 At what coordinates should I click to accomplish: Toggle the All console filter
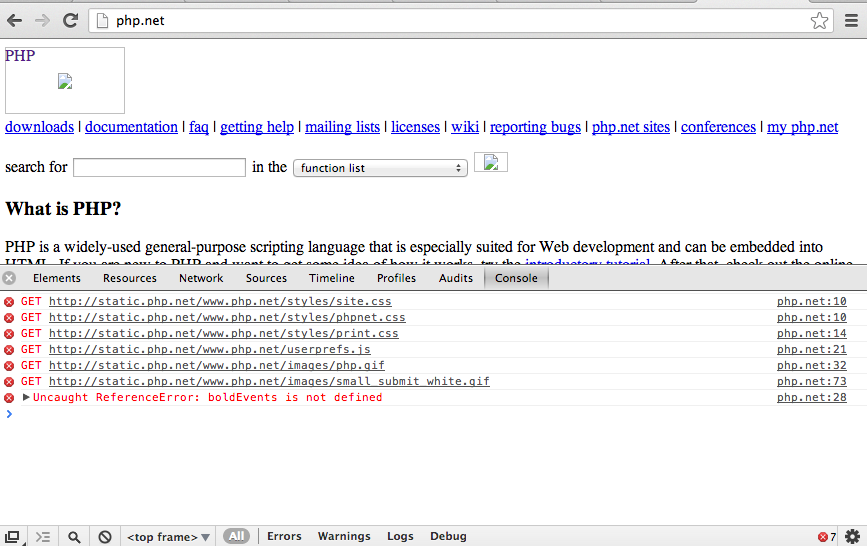[237, 536]
